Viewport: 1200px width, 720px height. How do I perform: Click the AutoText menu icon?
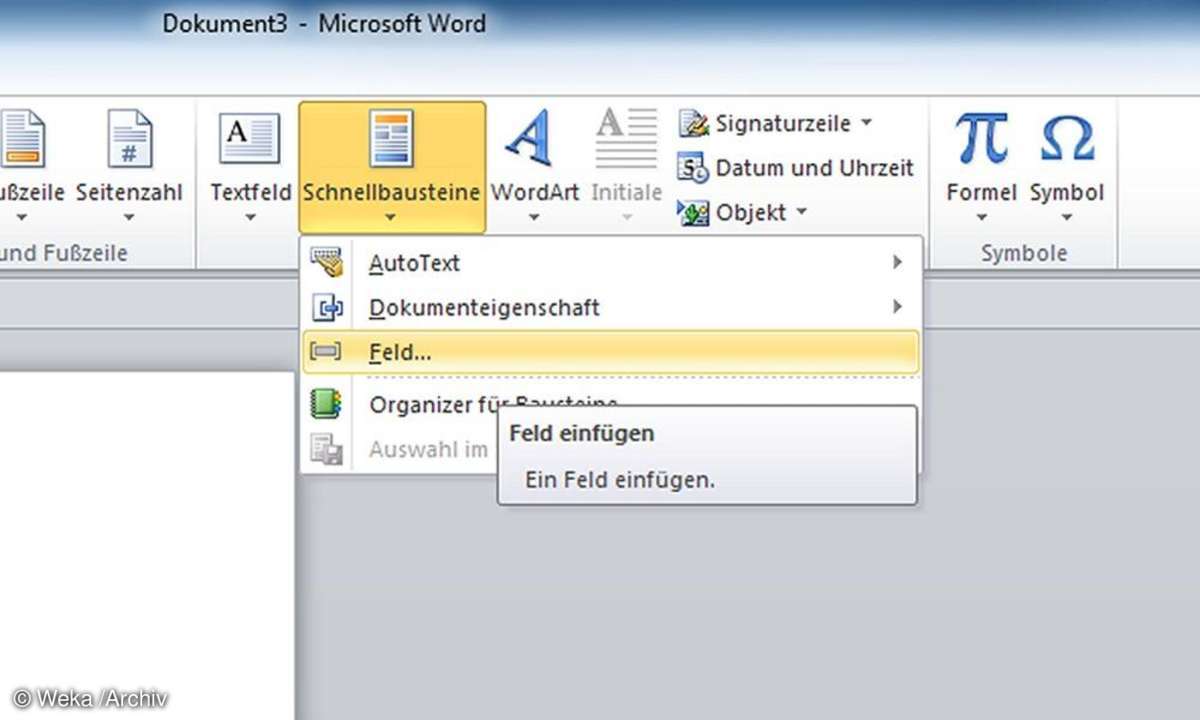pos(326,263)
